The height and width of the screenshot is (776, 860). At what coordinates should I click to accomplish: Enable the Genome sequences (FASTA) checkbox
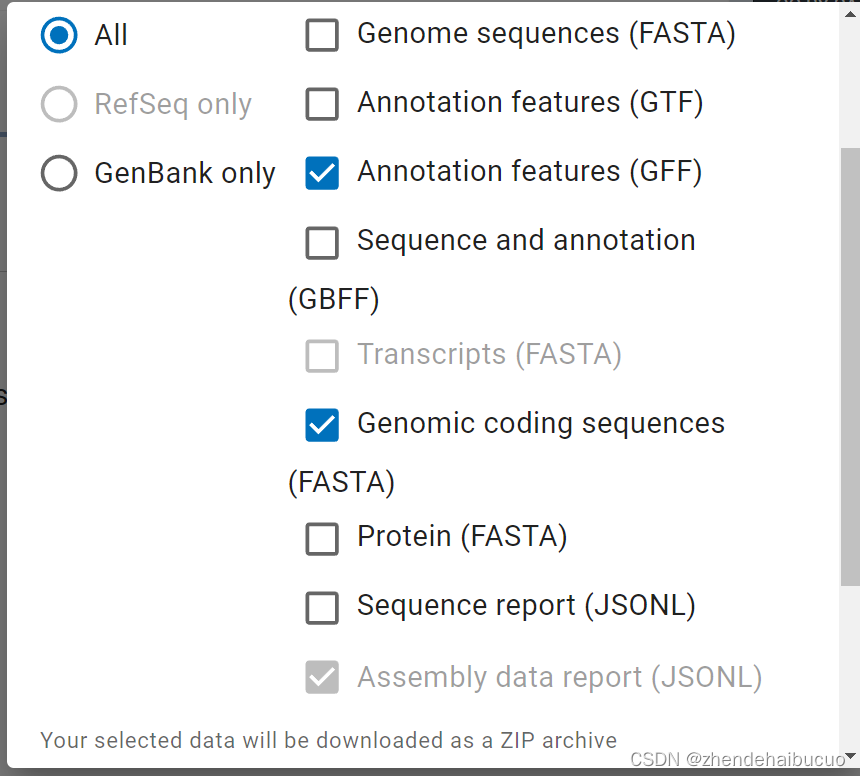click(322, 35)
